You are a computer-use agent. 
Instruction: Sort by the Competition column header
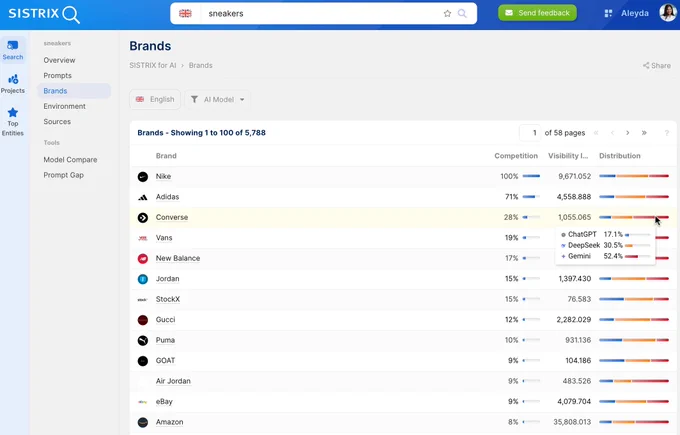coord(516,156)
